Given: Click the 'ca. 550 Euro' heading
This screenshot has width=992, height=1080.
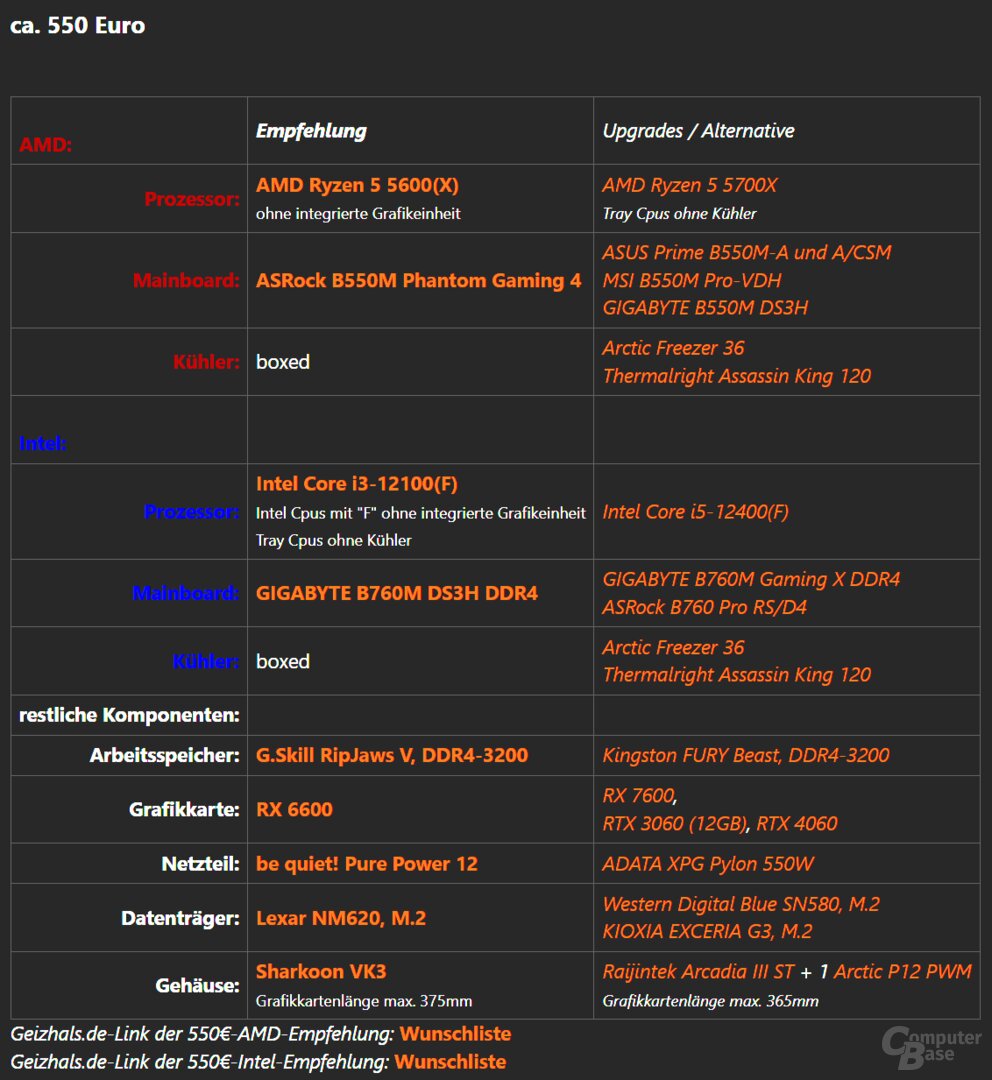Looking at the screenshot, I should (77, 25).
